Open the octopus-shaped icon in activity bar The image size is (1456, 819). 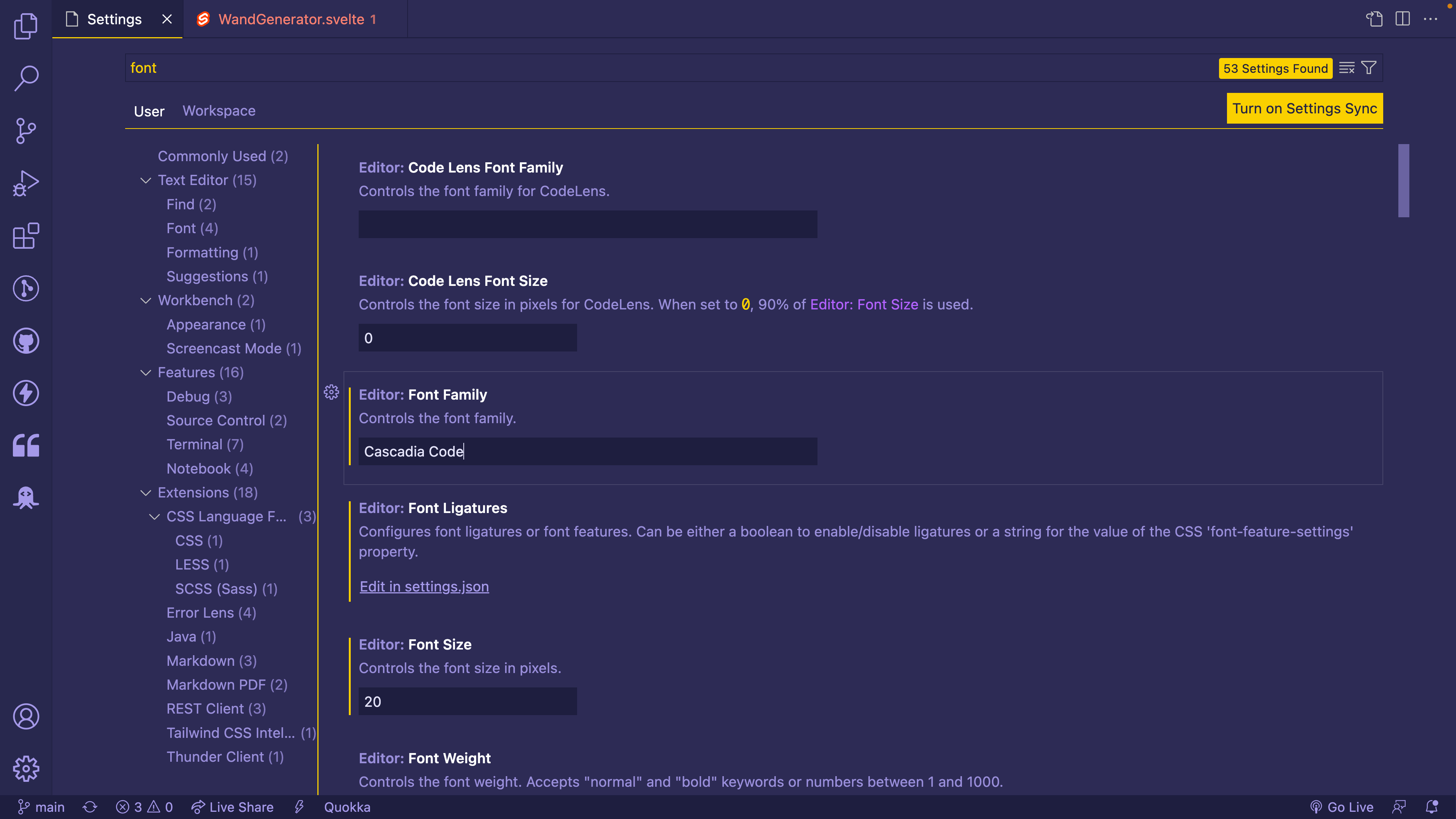[26, 498]
